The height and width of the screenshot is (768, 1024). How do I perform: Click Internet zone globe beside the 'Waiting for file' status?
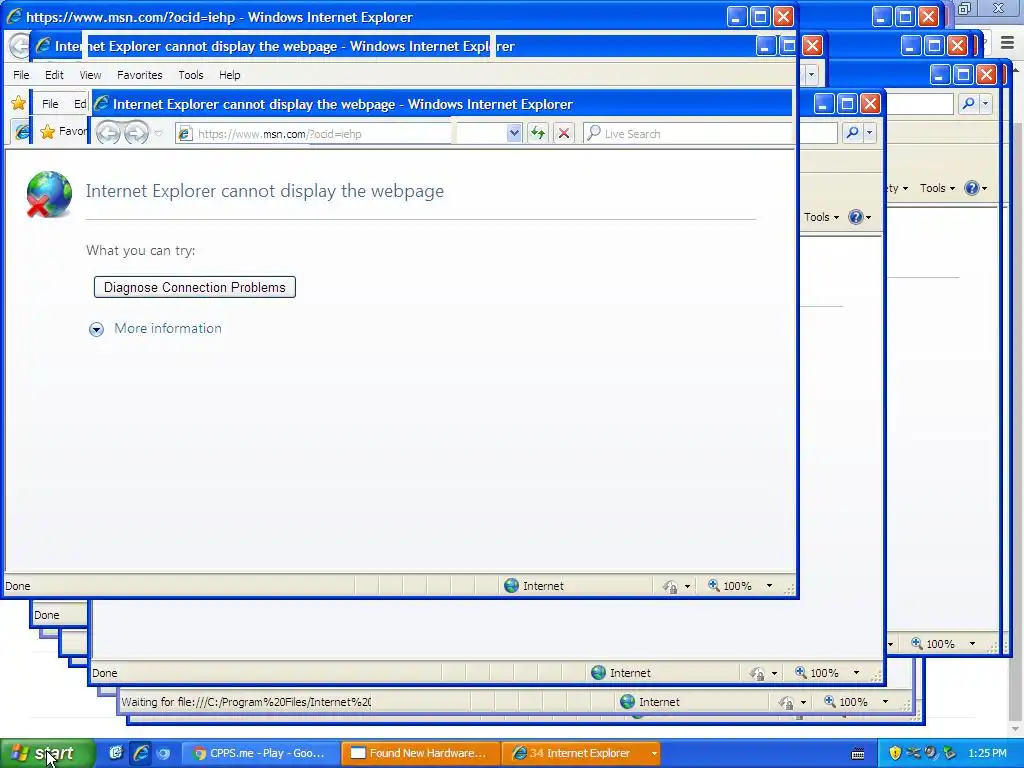pos(628,701)
